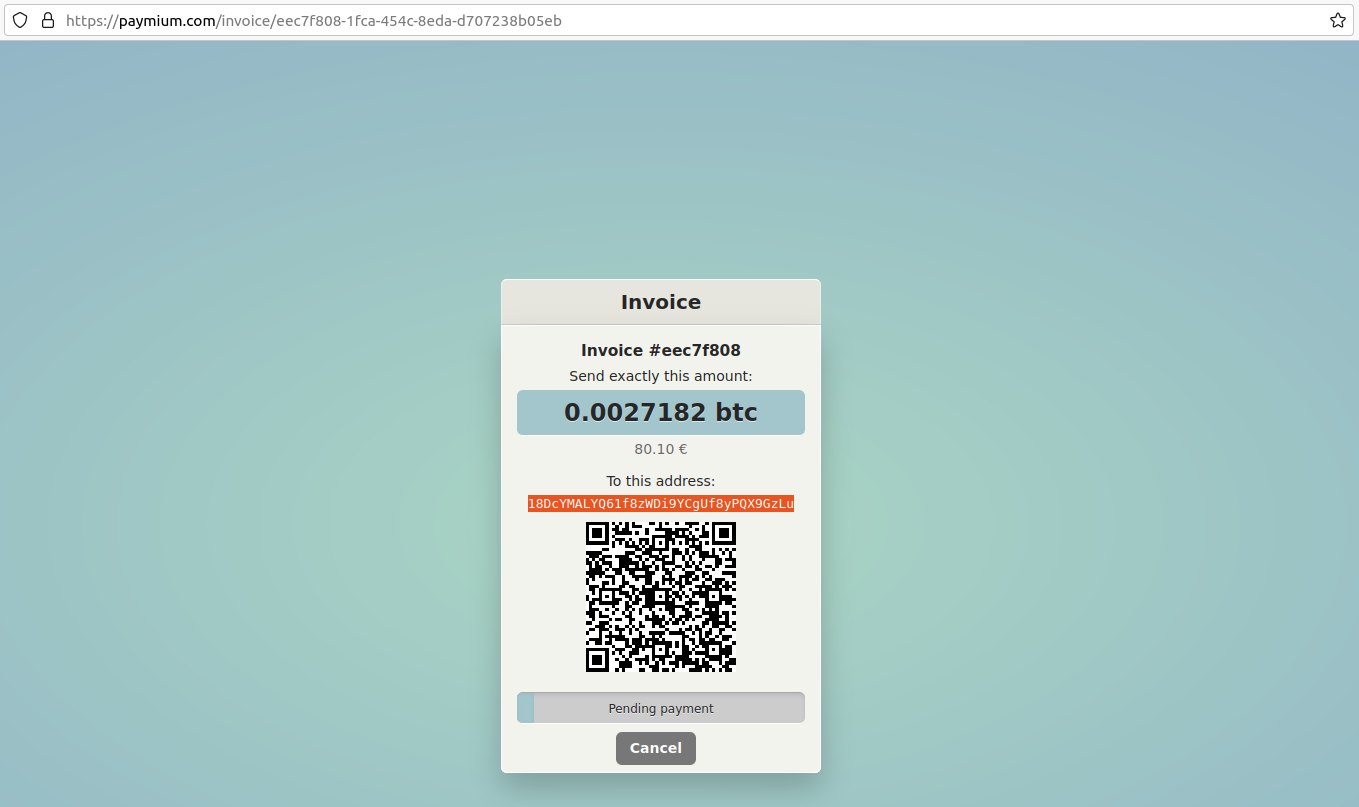Image resolution: width=1359 pixels, height=807 pixels.
Task: Click the Pending payment progress bar
Action: pyautogui.click(x=661, y=708)
